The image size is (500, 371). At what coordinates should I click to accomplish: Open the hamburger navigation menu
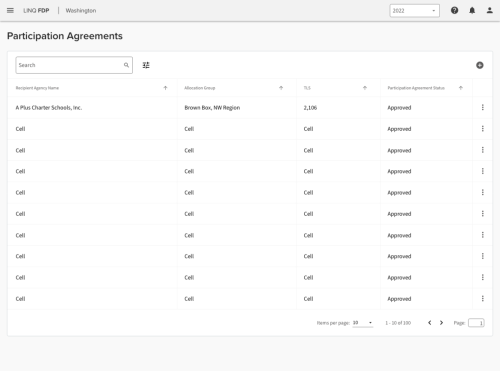pos(10,11)
